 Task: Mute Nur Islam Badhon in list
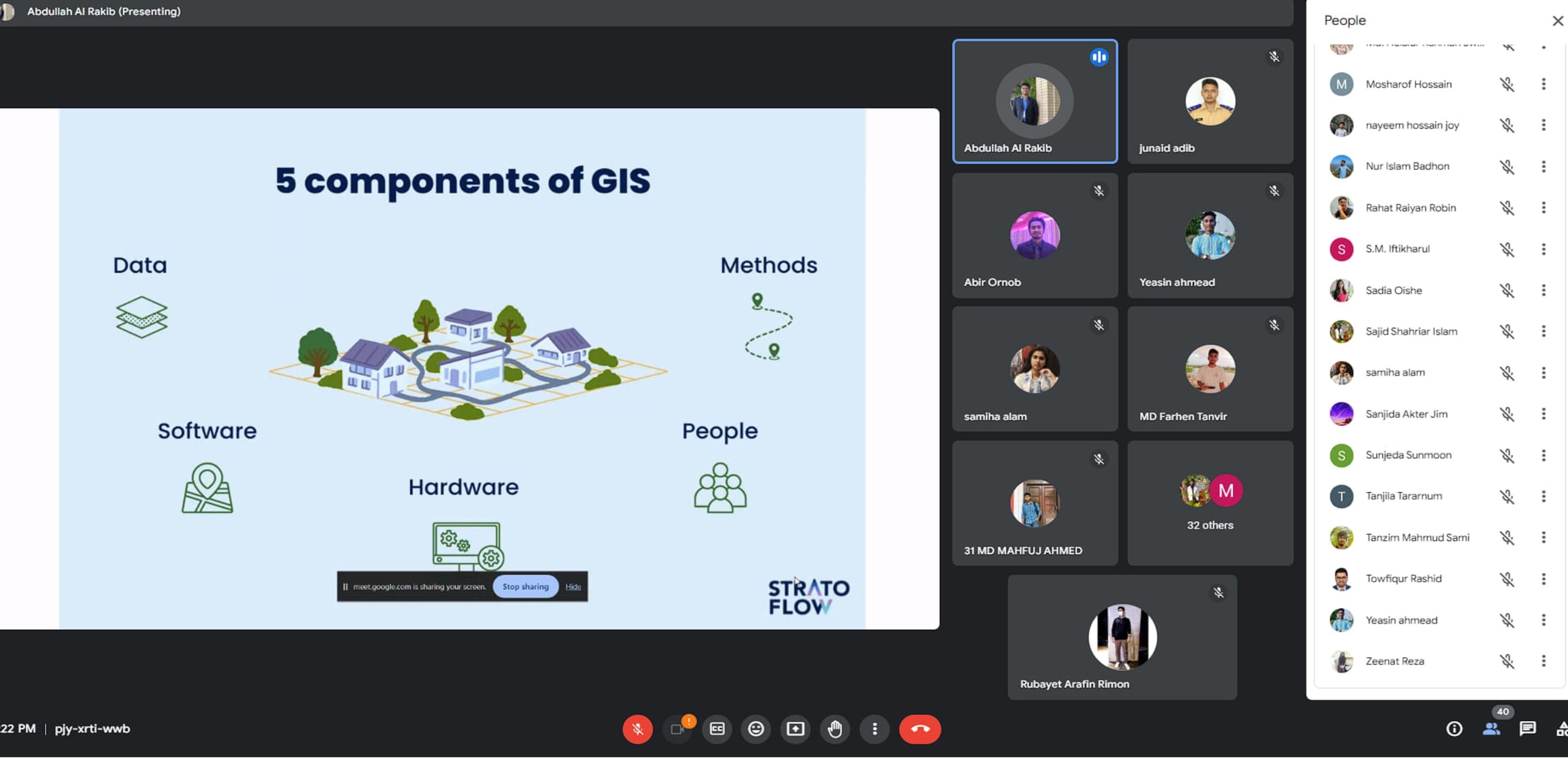(x=1507, y=166)
